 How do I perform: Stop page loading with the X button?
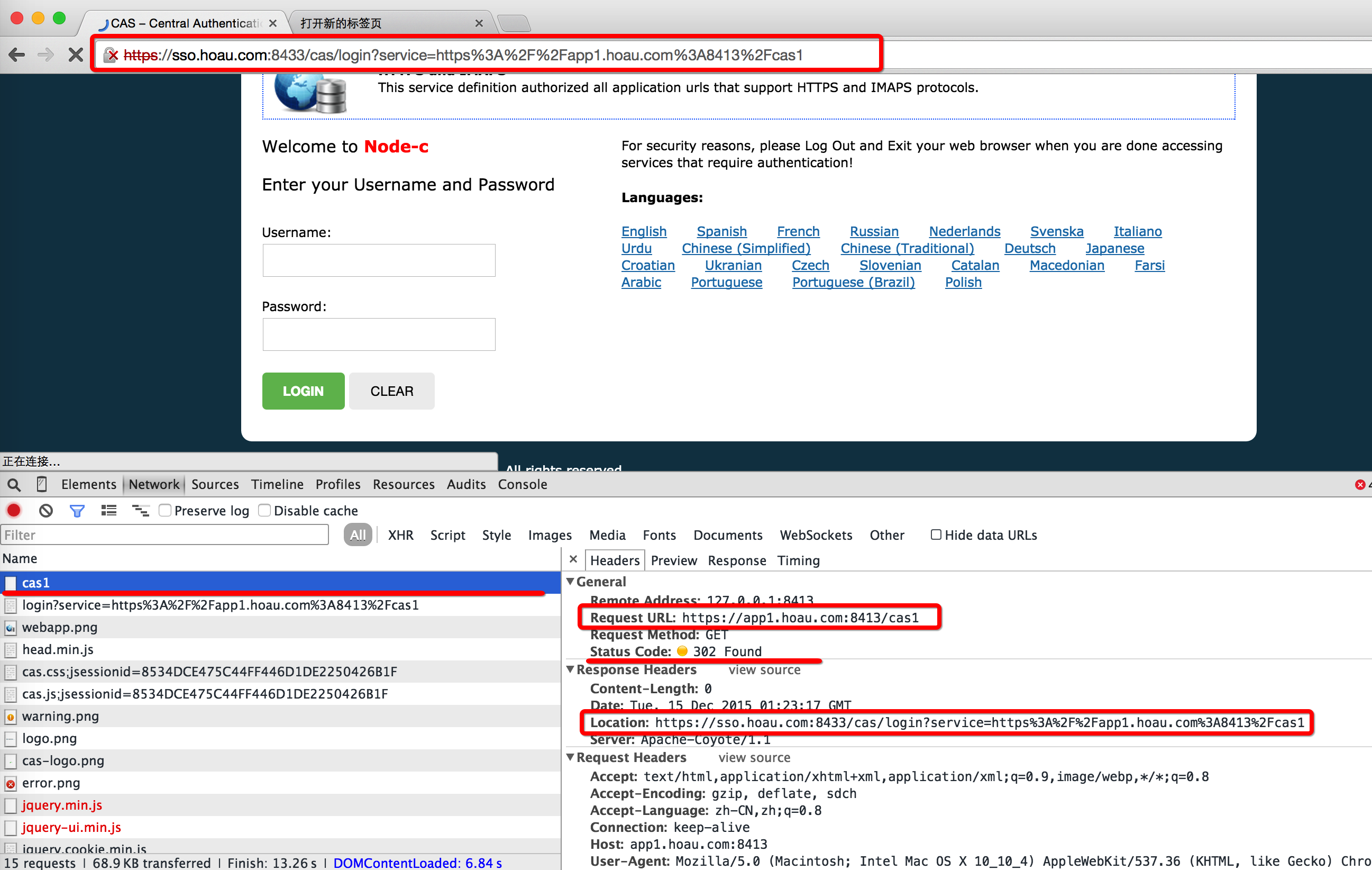pyautogui.click(x=75, y=55)
